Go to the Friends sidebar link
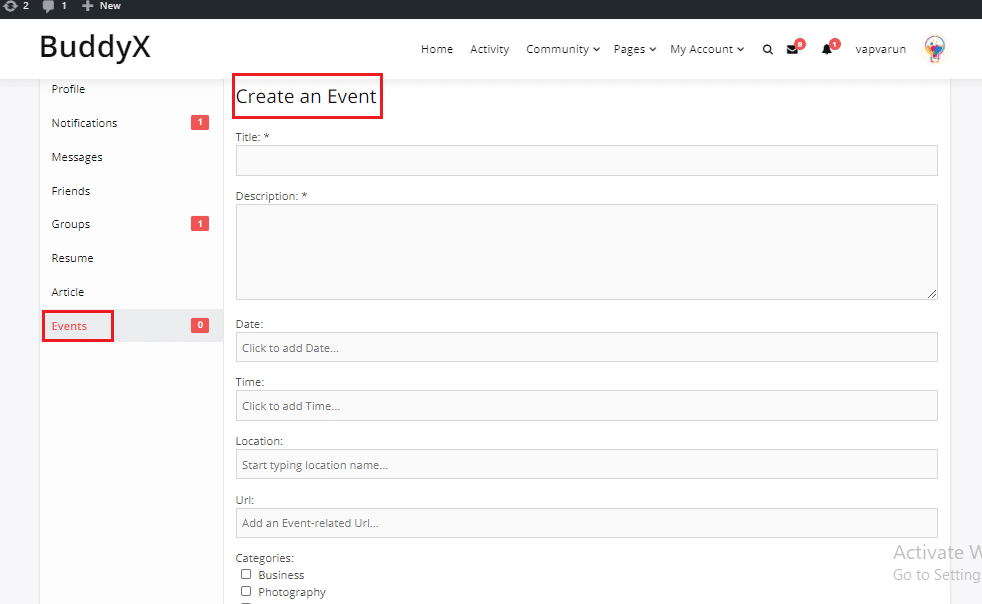Screen dimensions: 982x604 70,190
